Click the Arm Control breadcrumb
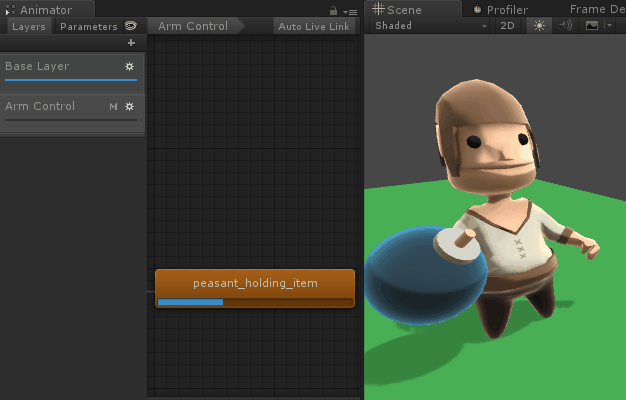The image size is (626, 400). coord(193,26)
